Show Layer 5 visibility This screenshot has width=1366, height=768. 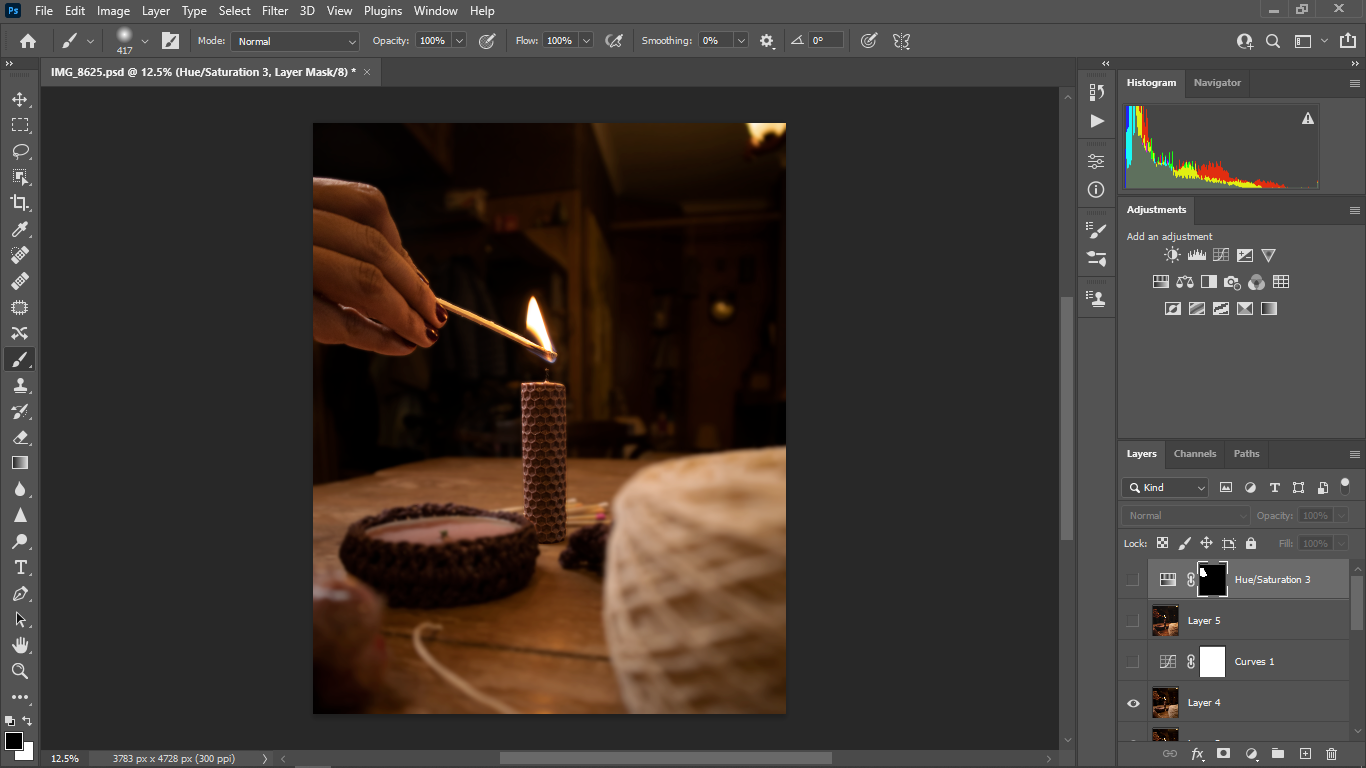pyautogui.click(x=1132, y=620)
